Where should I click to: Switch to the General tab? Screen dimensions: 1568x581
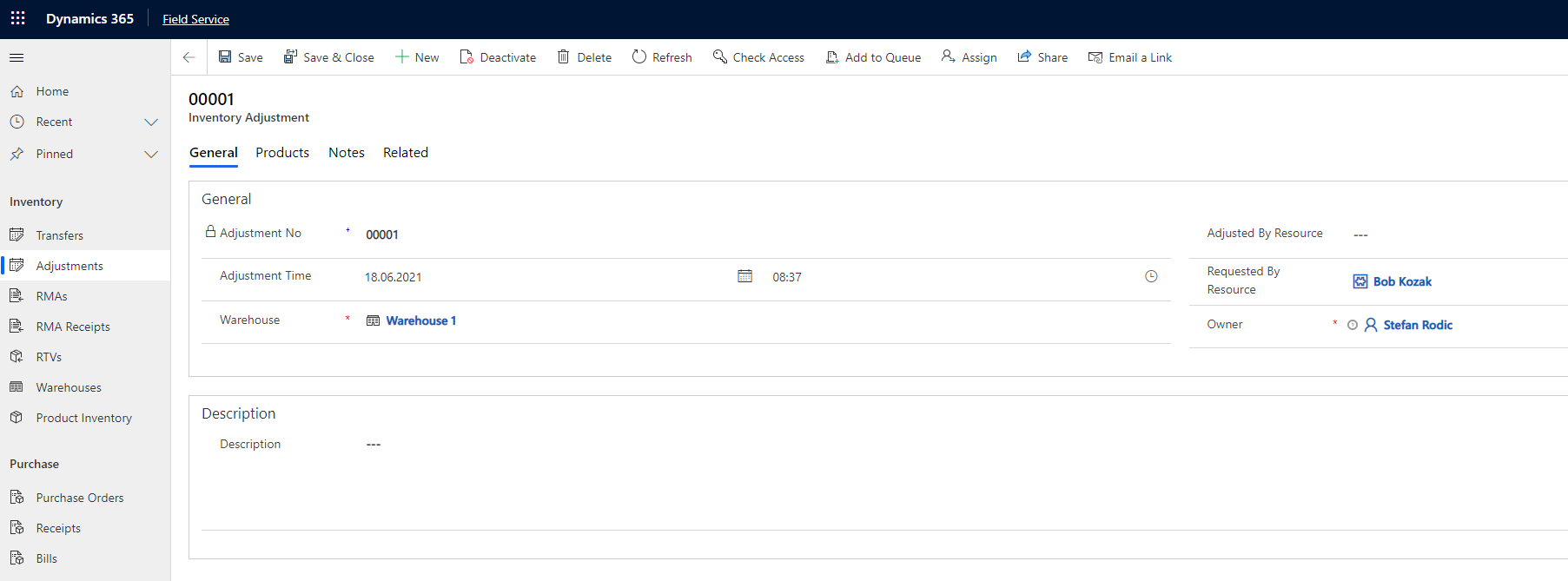[214, 153]
